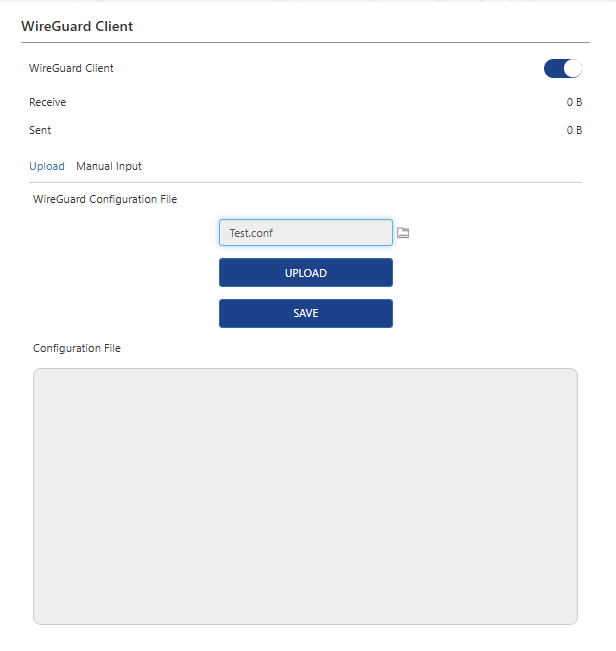Select the Receive 0 B value
This screenshot has width=616, height=651.
(574, 102)
